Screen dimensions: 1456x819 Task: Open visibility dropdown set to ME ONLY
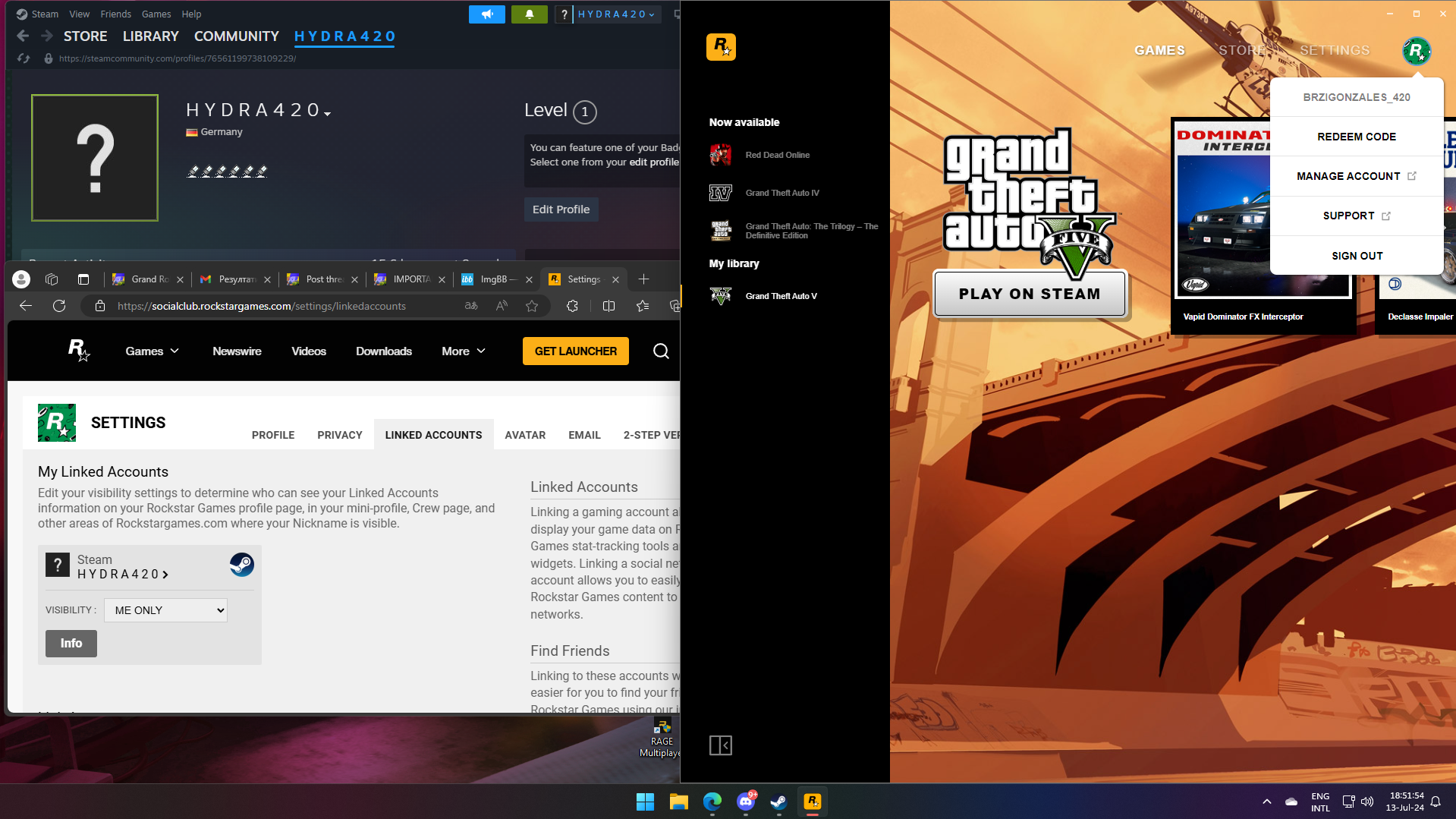pos(165,610)
